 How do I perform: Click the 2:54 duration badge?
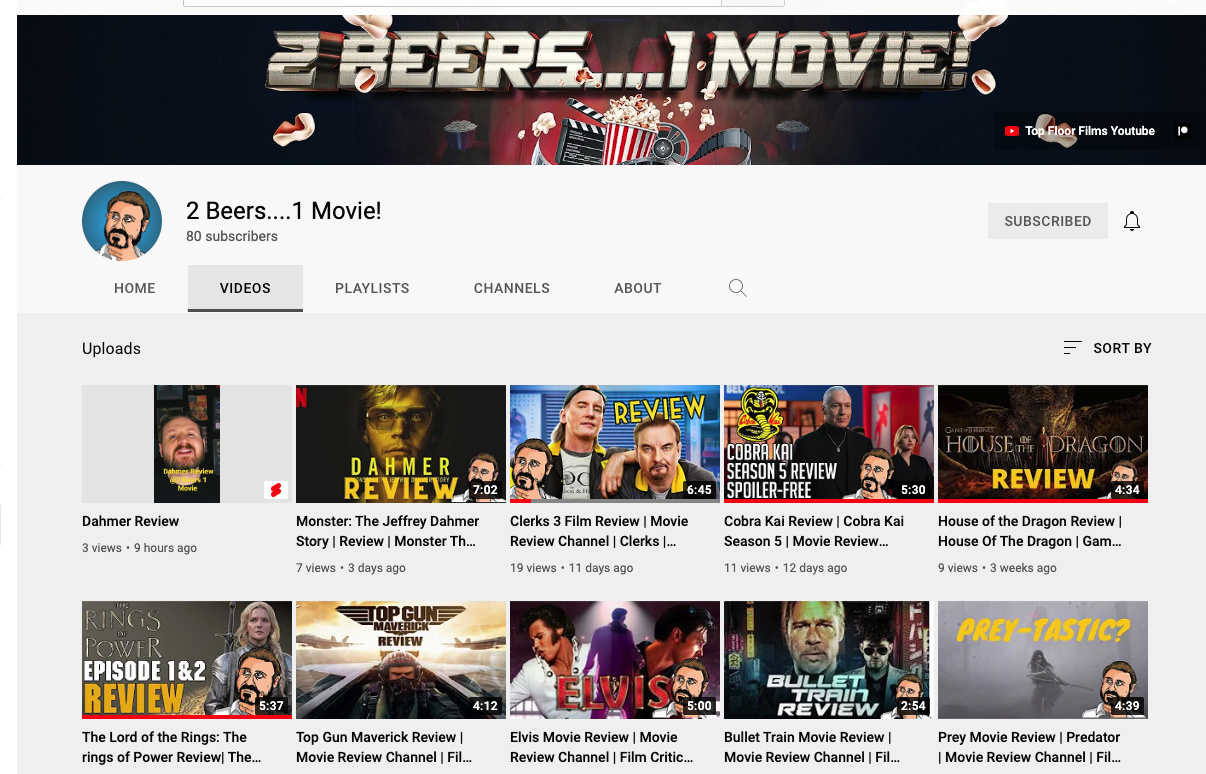click(x=913, y=706)
